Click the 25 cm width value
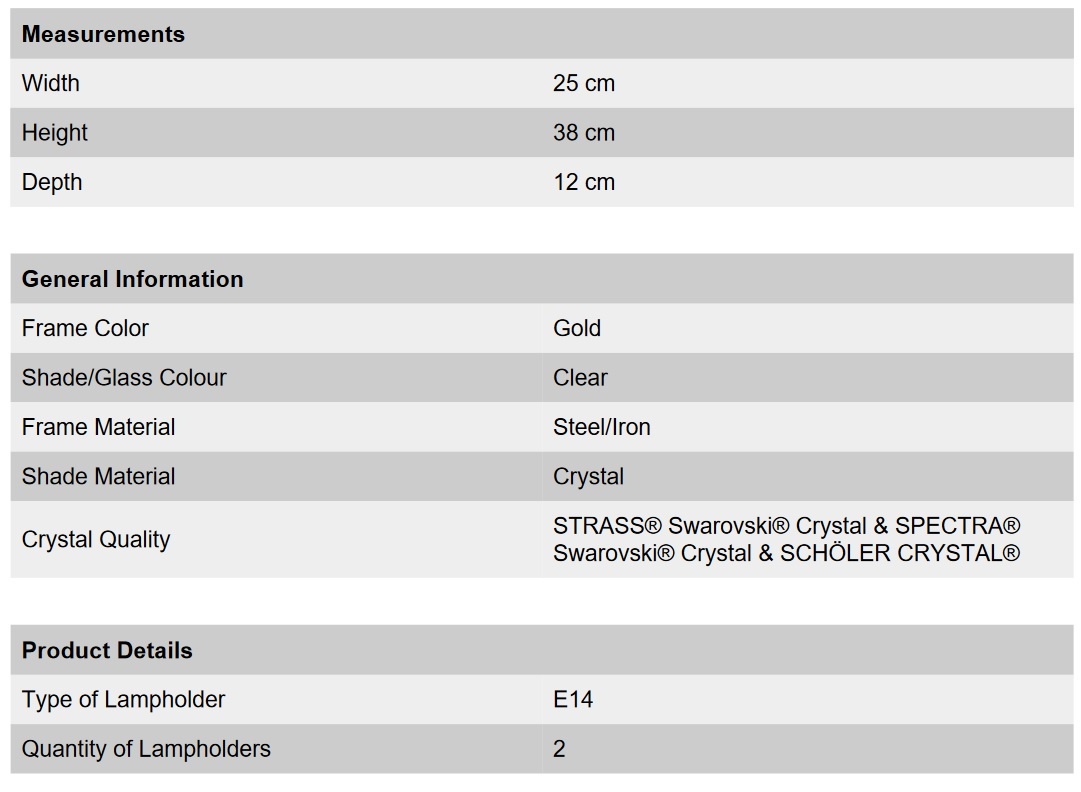Image resolution: width=1081 pixels, height=792 pixels. tap(583, 83)
